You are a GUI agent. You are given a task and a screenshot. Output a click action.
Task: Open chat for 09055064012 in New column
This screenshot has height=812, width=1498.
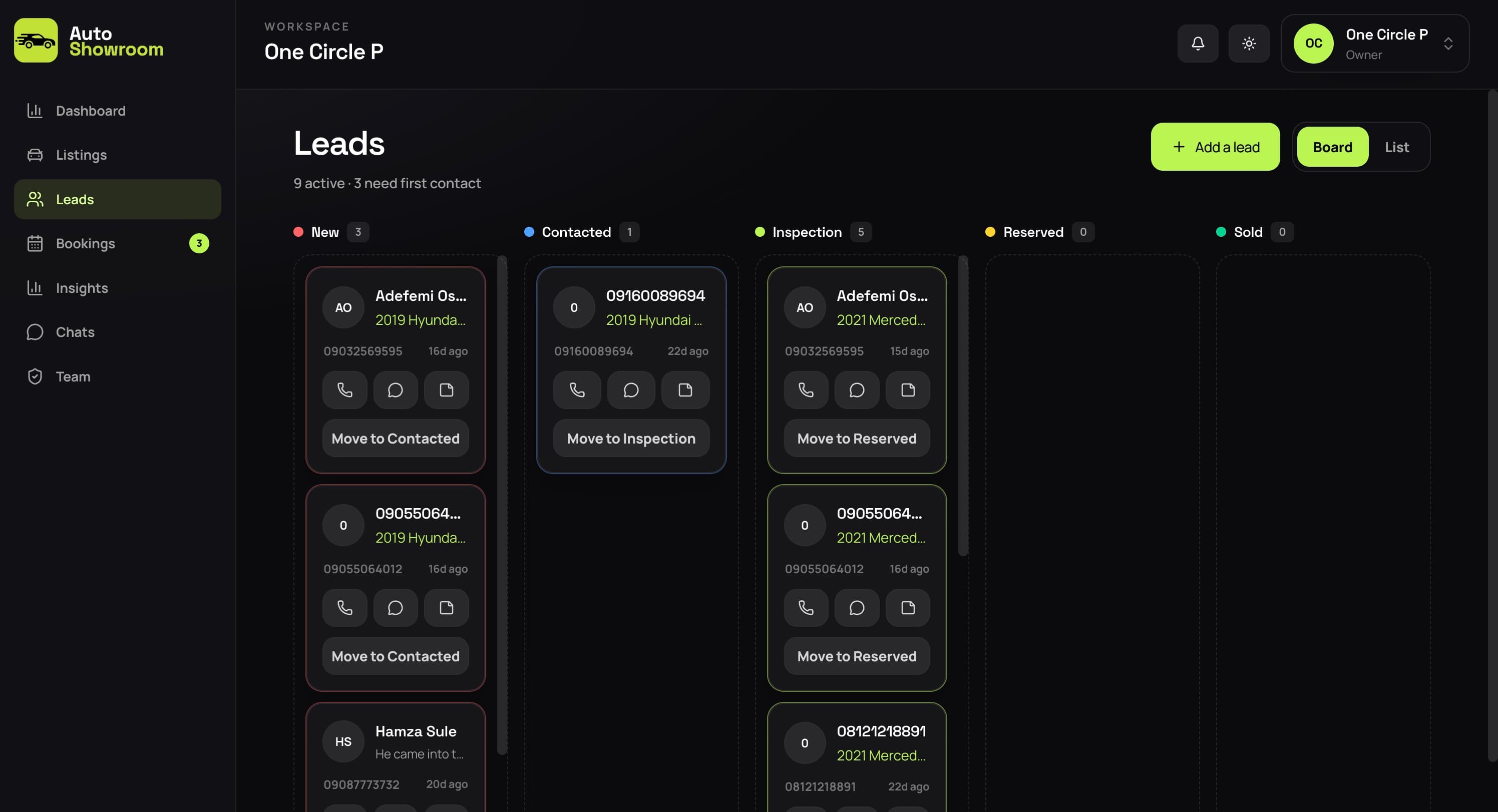396,608
